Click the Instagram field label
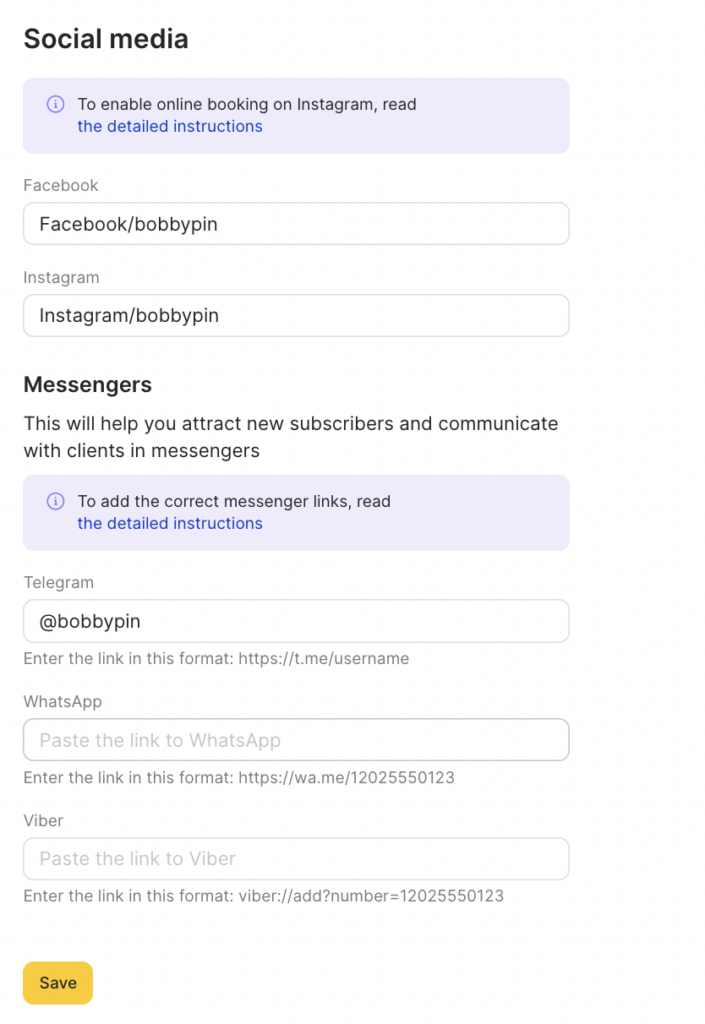This screenshot has height=1024, width=705. click(x=61, y=277)
